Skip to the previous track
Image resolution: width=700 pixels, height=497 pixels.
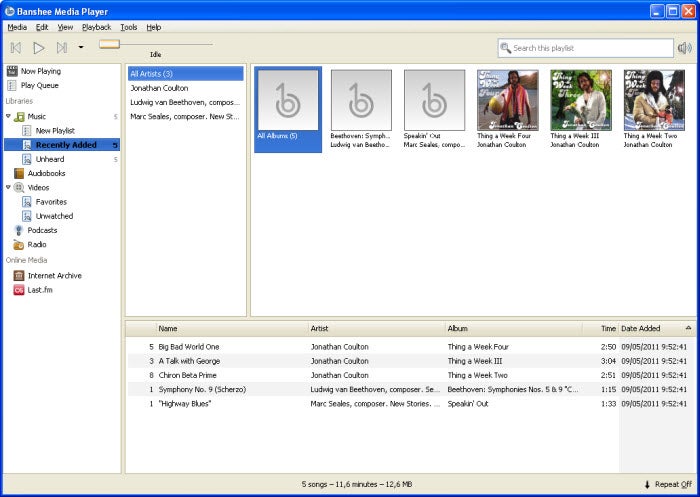point(16,47)
